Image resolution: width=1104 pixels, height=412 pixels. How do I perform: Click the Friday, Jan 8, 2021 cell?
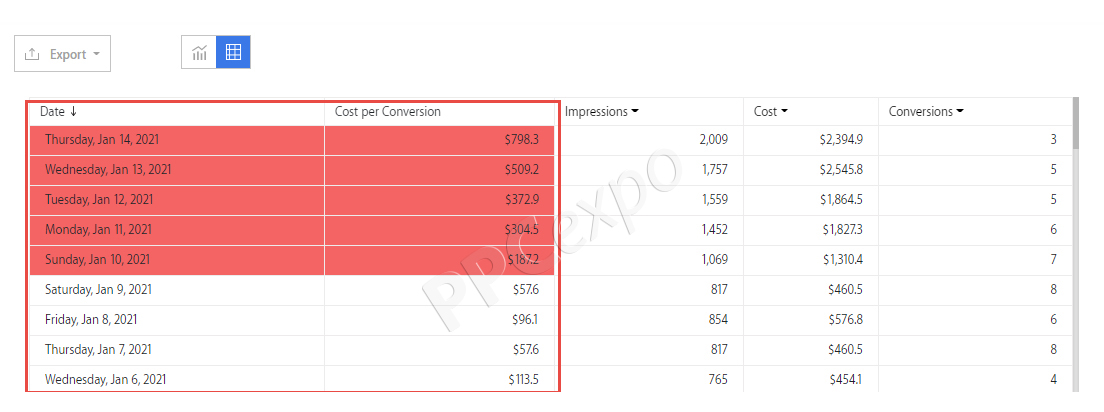(x=91, y=320)
